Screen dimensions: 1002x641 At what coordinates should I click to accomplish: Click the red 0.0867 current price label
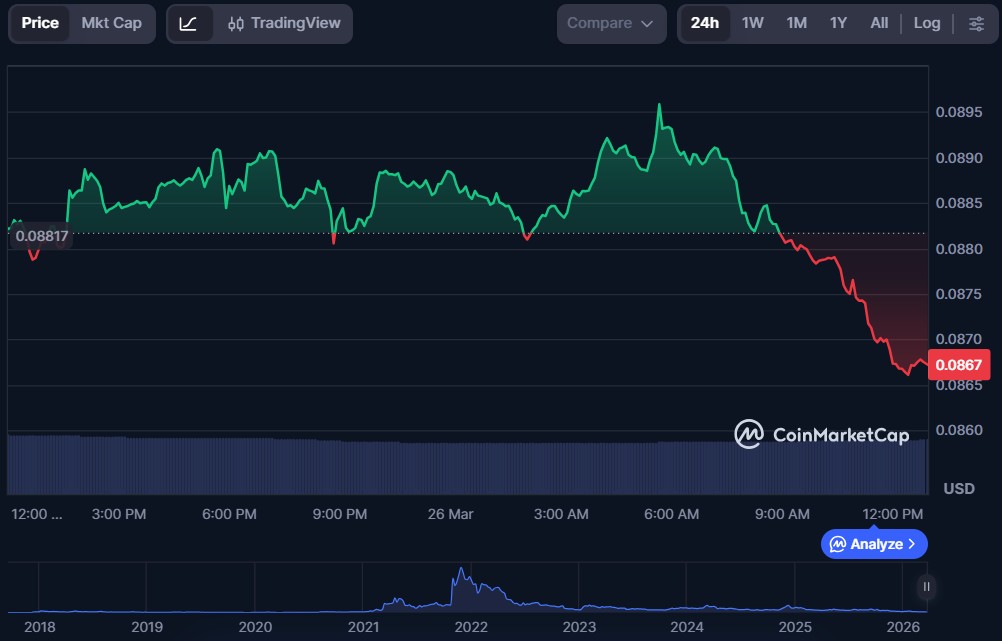tap(959, 364)
